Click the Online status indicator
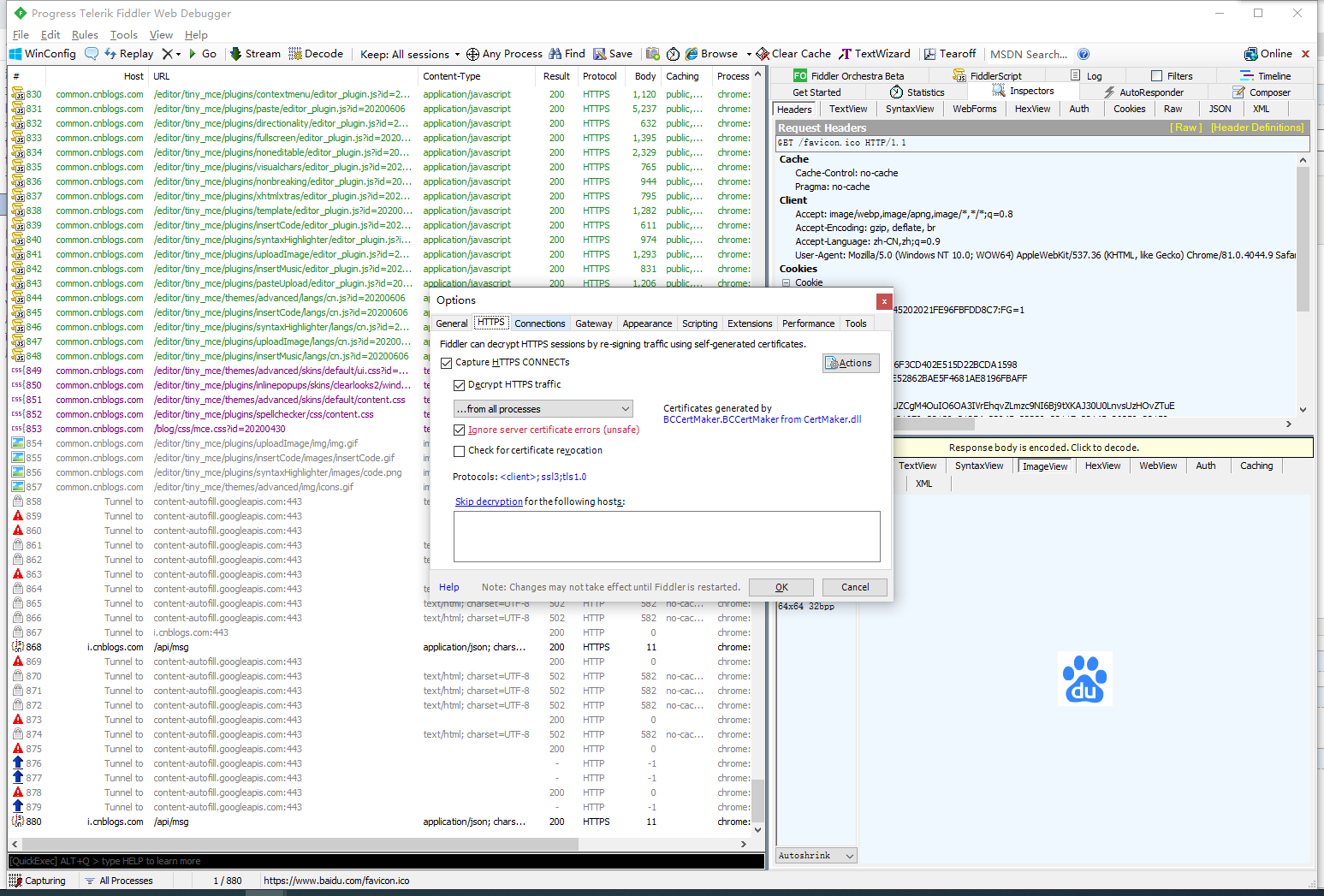 point(1268,54)
